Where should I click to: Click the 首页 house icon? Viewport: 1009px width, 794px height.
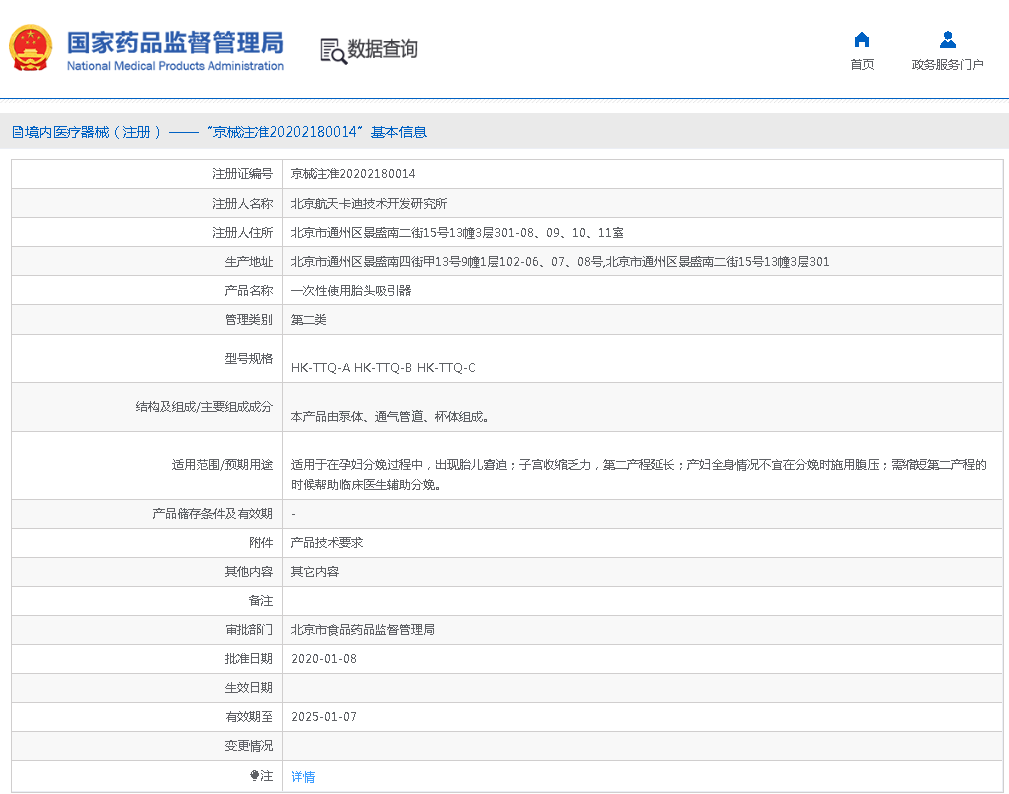[861, 40]
